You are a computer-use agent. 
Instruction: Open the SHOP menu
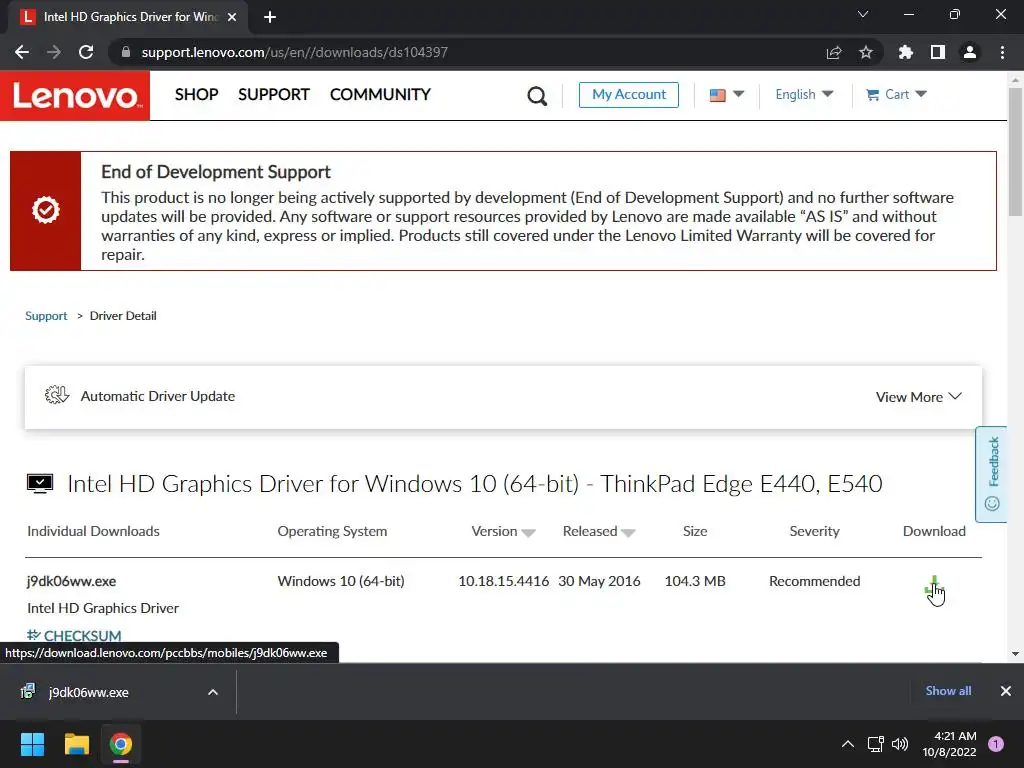point(197,95)
